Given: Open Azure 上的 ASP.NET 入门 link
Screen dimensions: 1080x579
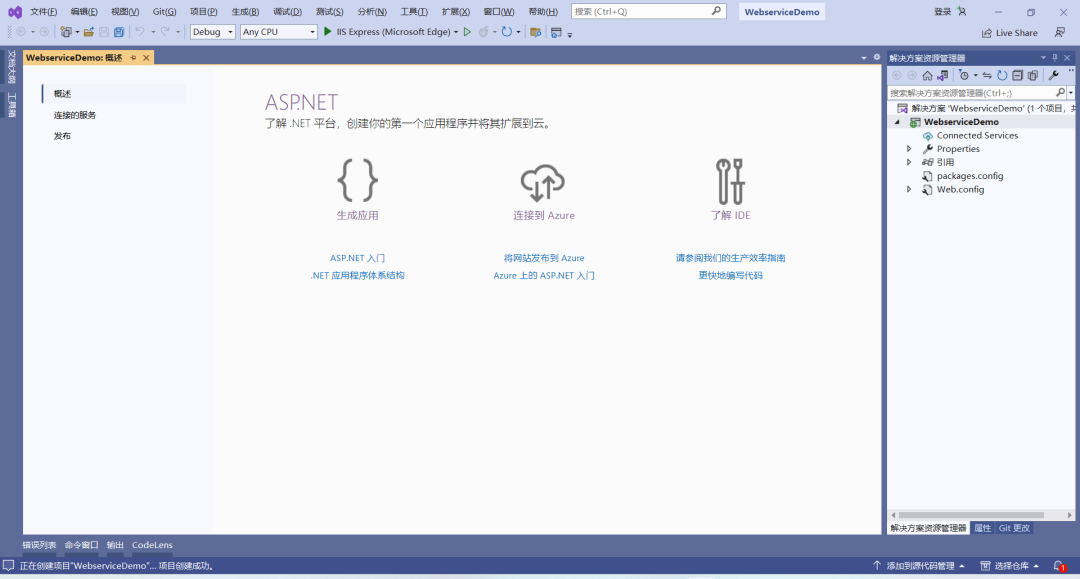Looking at the screenshot, I should point(544,275).
